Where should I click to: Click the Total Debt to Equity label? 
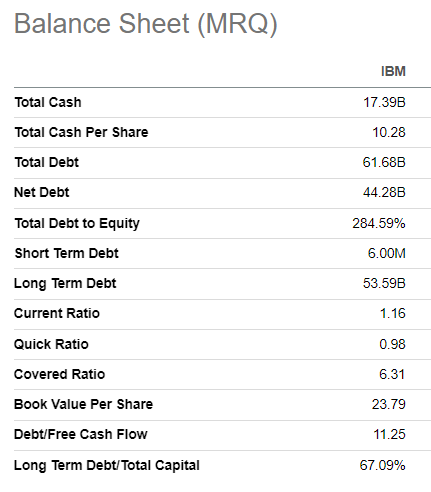pos(77,223)
